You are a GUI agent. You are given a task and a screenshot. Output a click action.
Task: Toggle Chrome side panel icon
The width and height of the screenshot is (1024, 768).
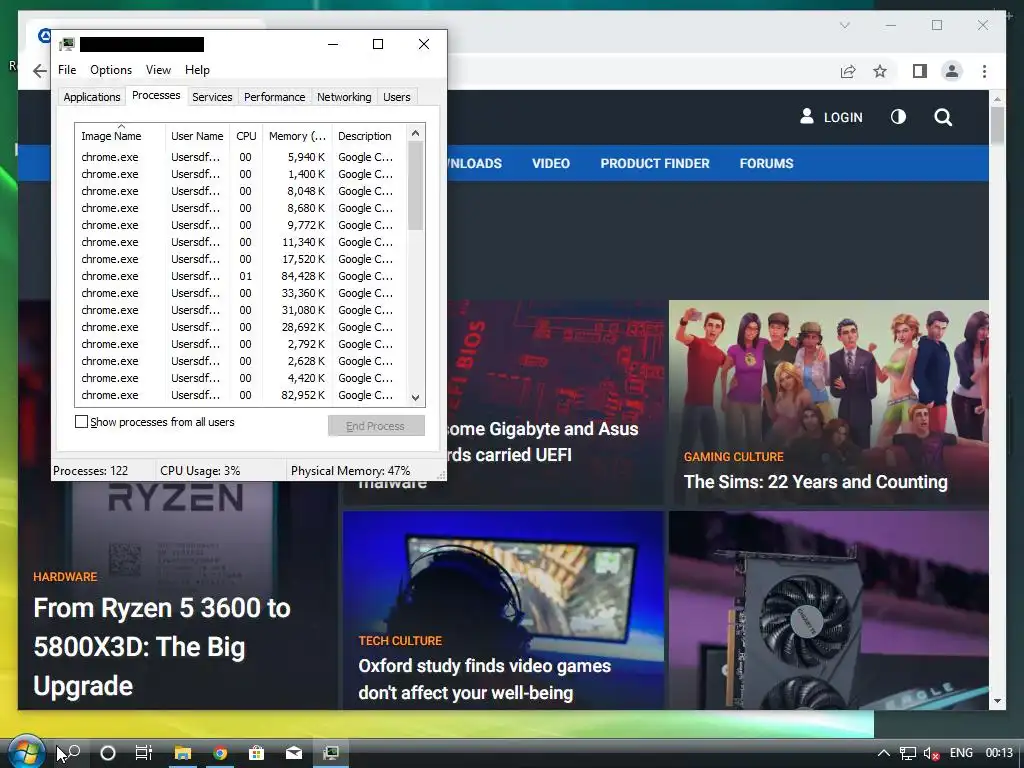(920, 71)
